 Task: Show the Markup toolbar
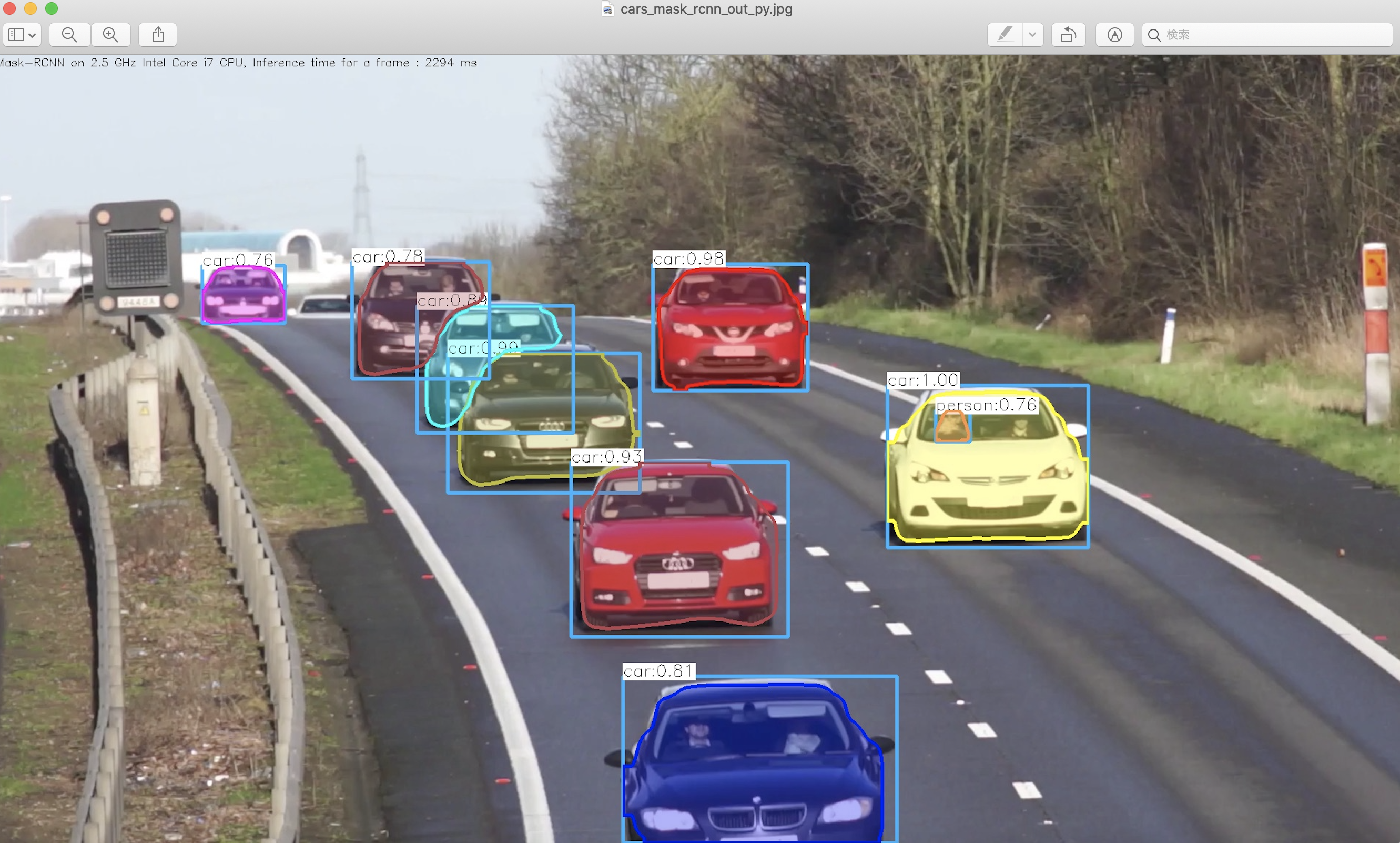[x=1114, y=35]
